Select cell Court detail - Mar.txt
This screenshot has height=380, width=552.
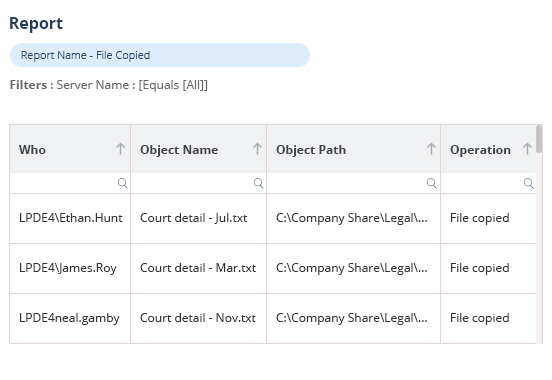199,268
